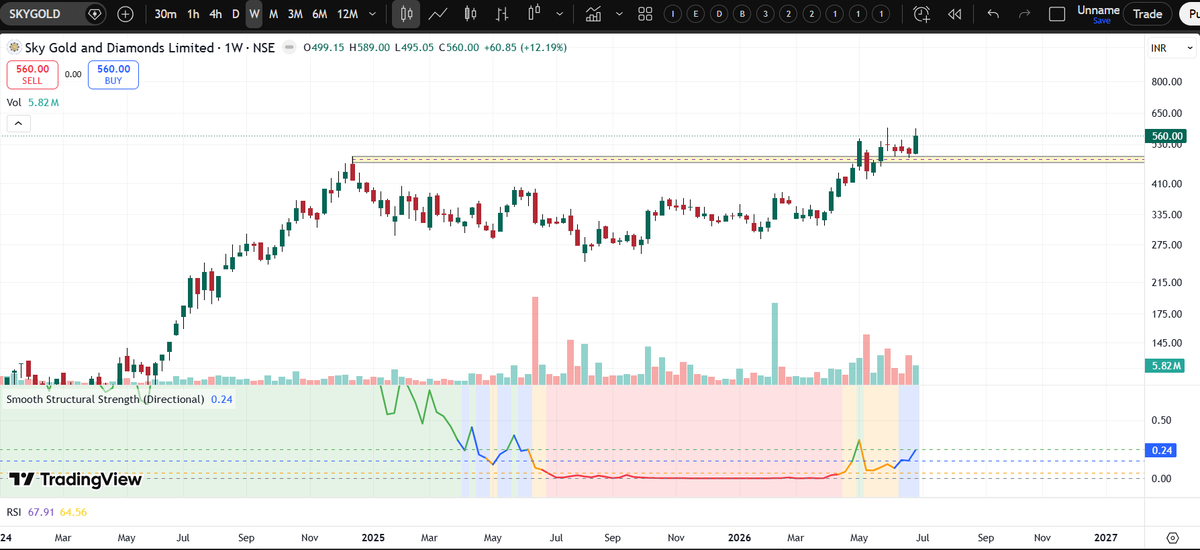The image size is (1200, 550).
Task: Add a symbol with the plus circle icon
Action: pos(125,14)
